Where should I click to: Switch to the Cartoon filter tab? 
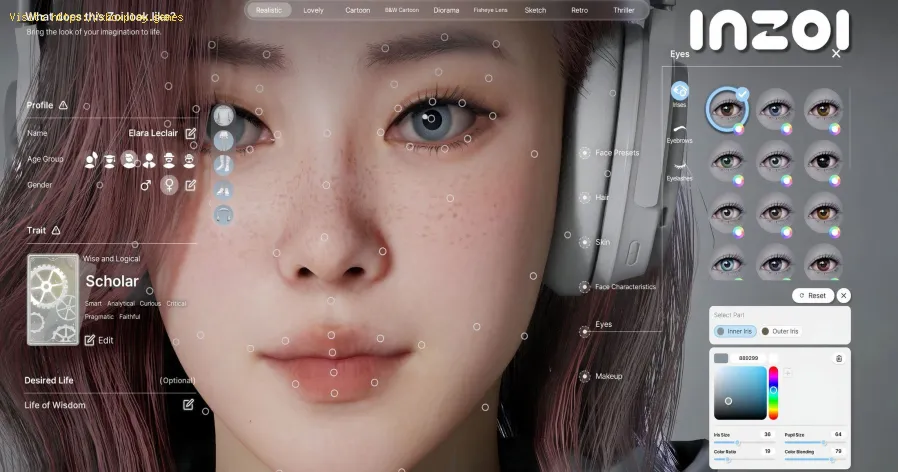coord(357,10)
